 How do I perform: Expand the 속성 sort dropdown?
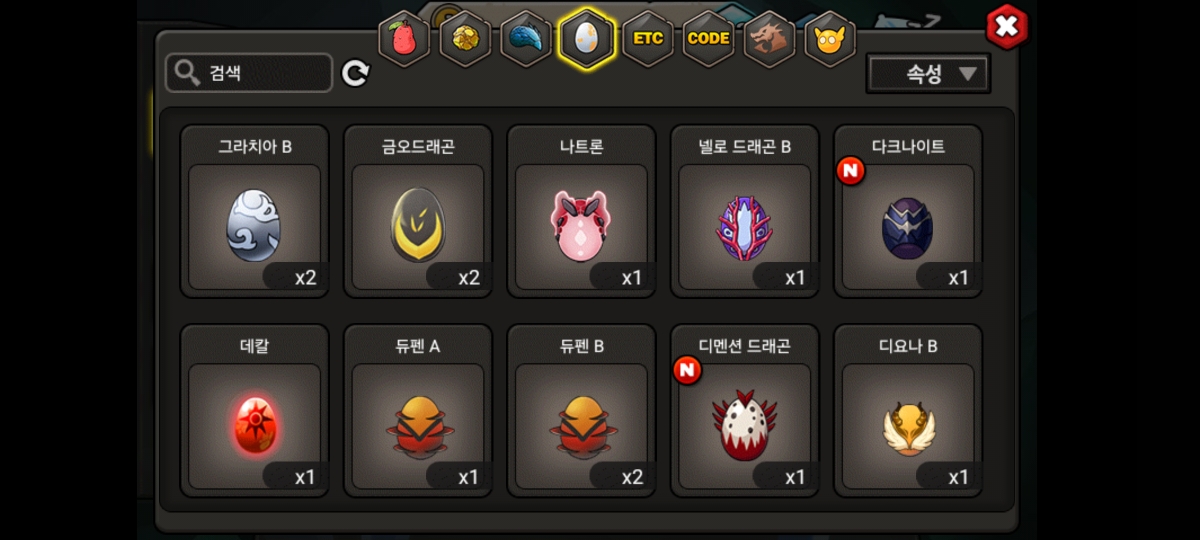tap(928, 74)
